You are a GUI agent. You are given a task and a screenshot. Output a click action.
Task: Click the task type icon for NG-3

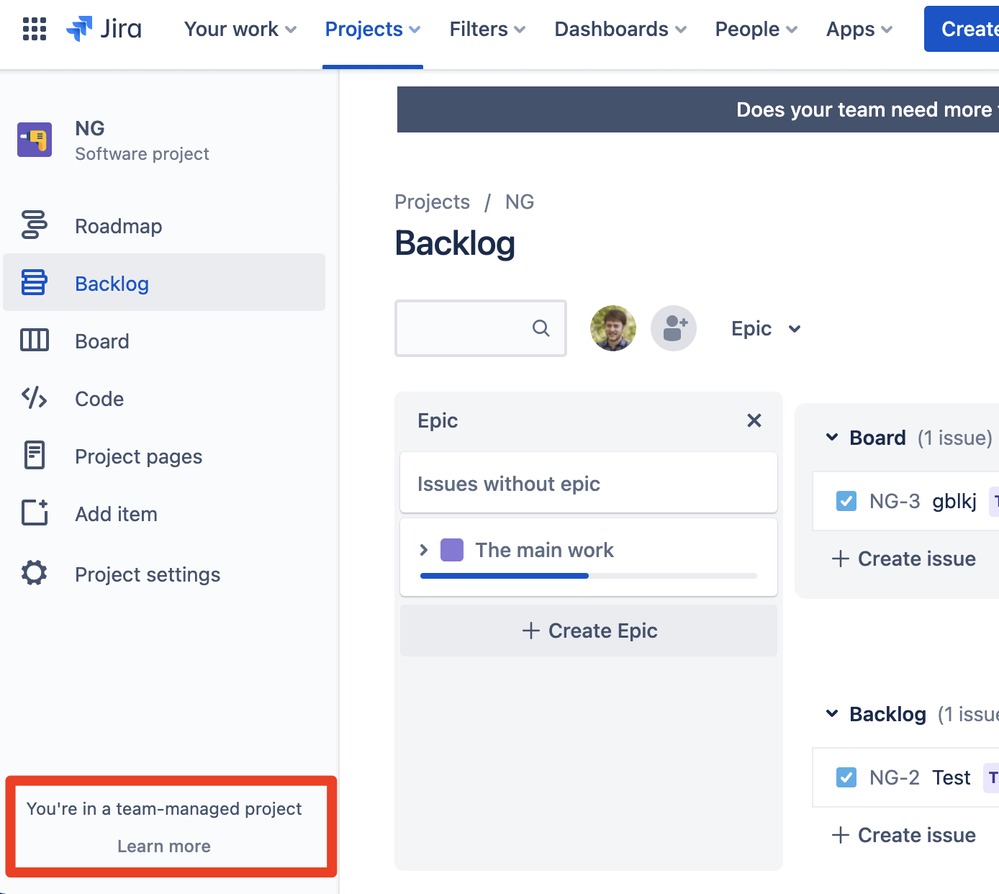click(x=846, y=501)
